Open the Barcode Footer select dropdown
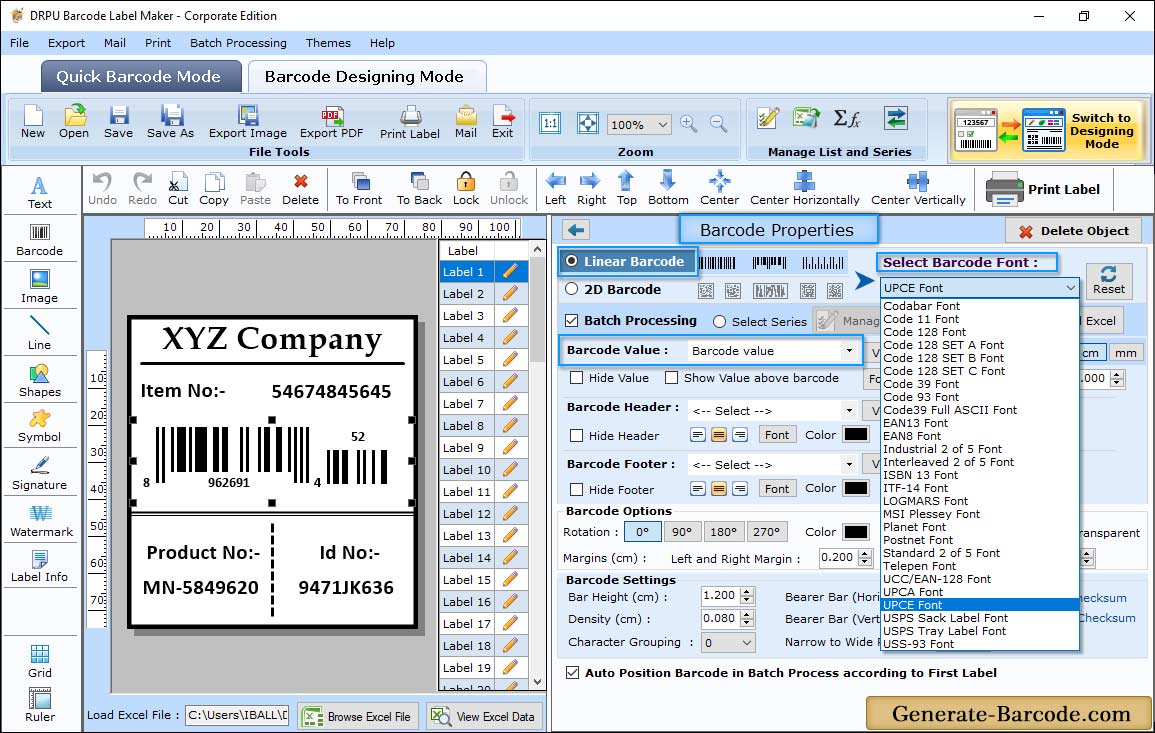The width and height of the screenshot is (1155, 733). click(x=849, y=464)
